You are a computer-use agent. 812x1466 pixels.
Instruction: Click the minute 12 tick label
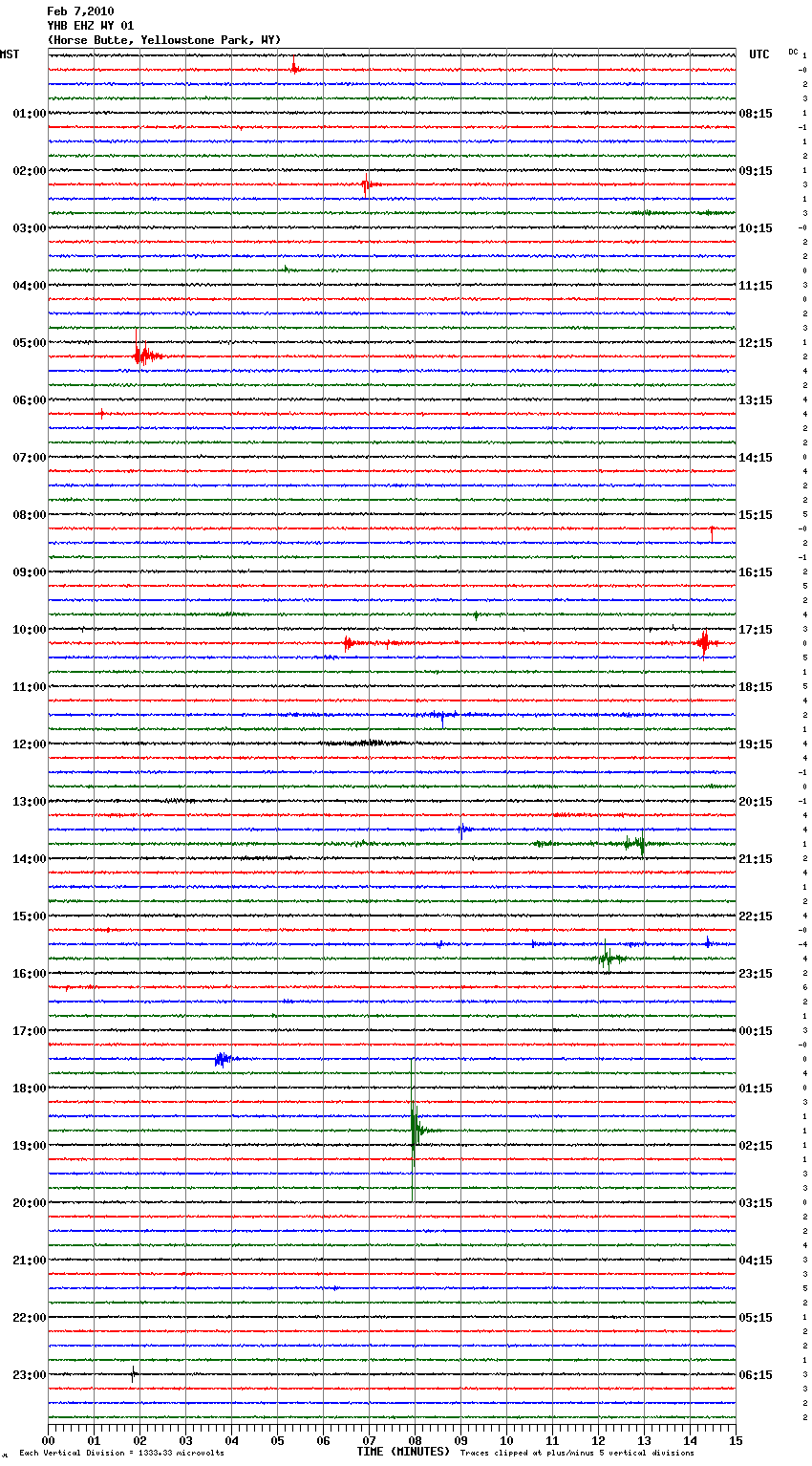599,1440
